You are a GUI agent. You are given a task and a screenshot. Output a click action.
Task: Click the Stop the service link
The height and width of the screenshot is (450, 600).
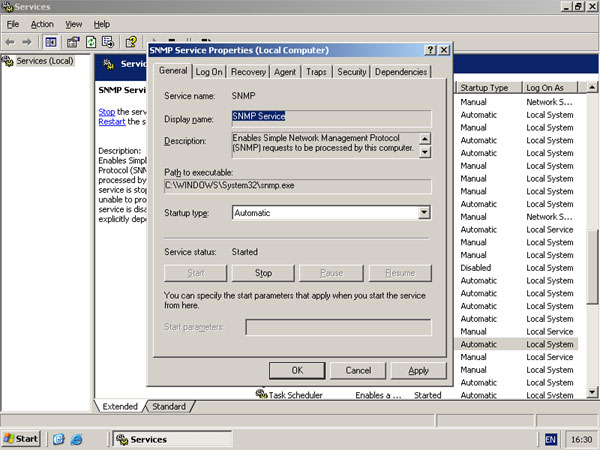(107, 112)
